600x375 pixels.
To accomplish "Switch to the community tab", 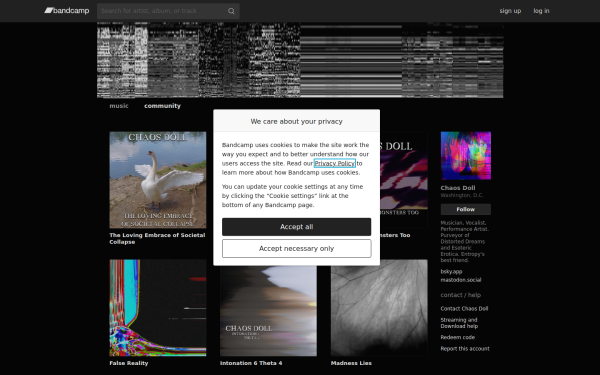I will pos(162,106).
